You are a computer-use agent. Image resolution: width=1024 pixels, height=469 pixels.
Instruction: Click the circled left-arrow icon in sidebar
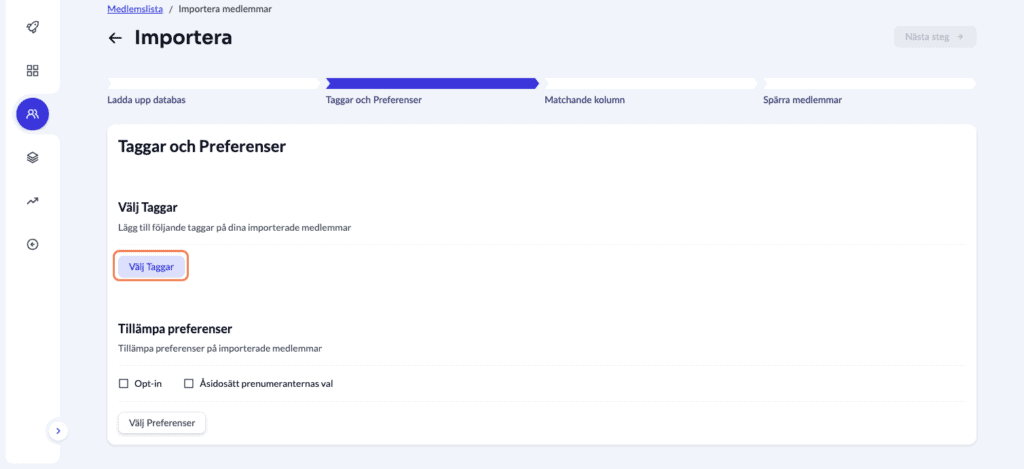(x=32, y=244)
